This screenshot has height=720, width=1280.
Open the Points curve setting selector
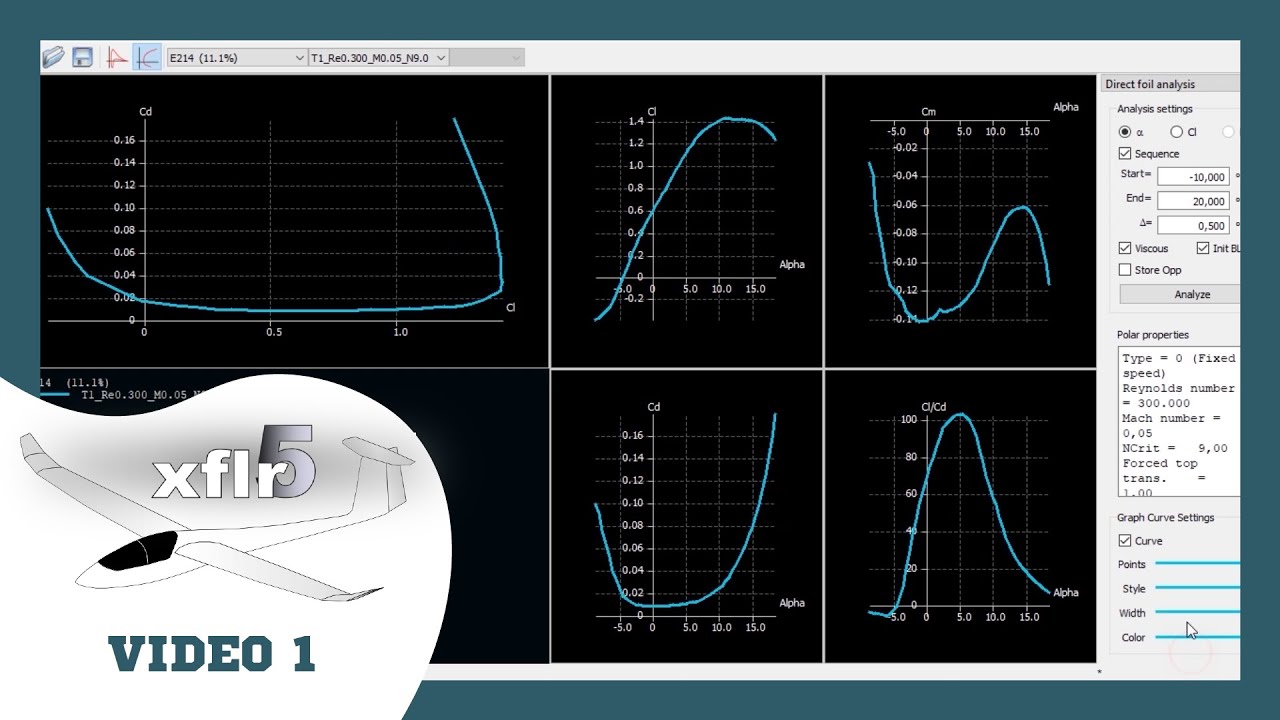pyautogui.click(x=1197, y=564)
